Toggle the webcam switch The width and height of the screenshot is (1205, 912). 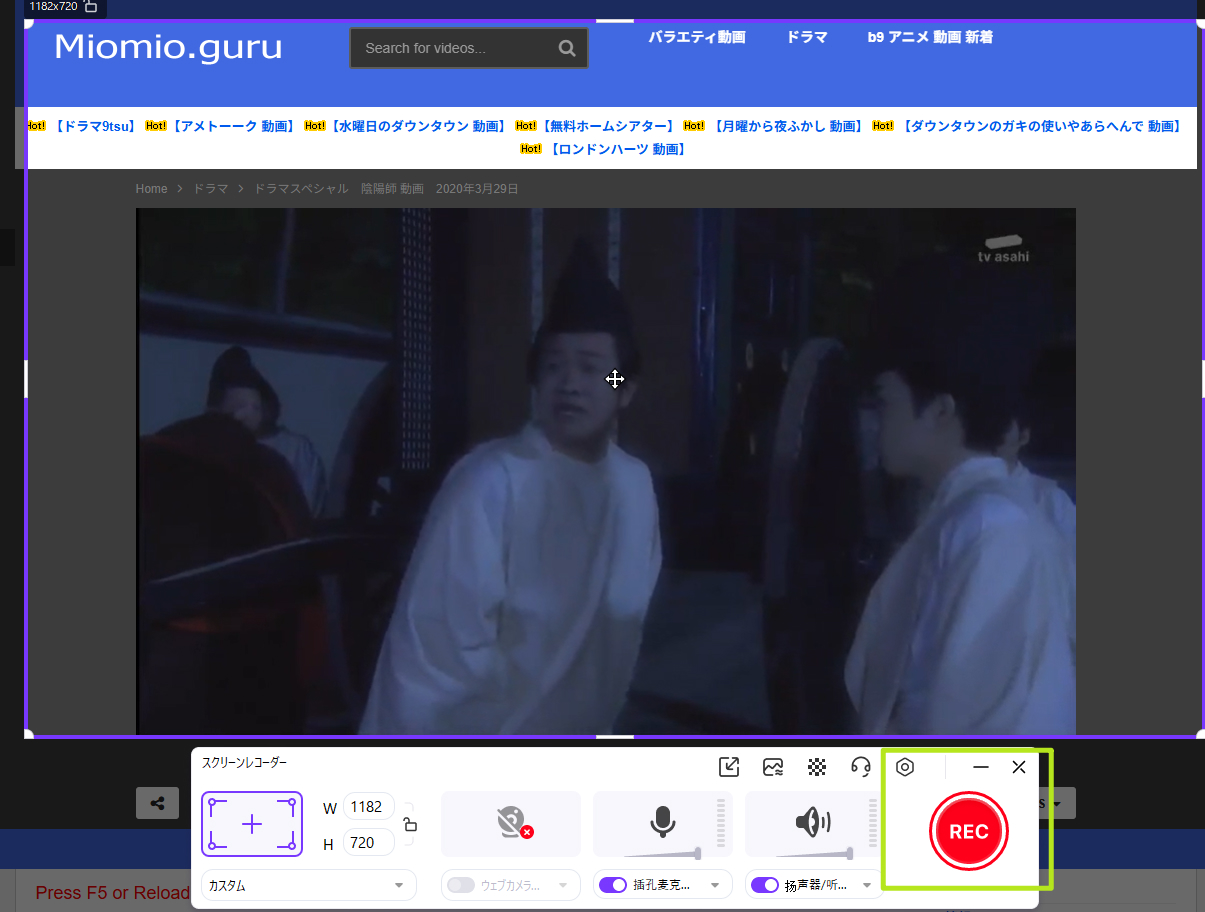[461, 885]
